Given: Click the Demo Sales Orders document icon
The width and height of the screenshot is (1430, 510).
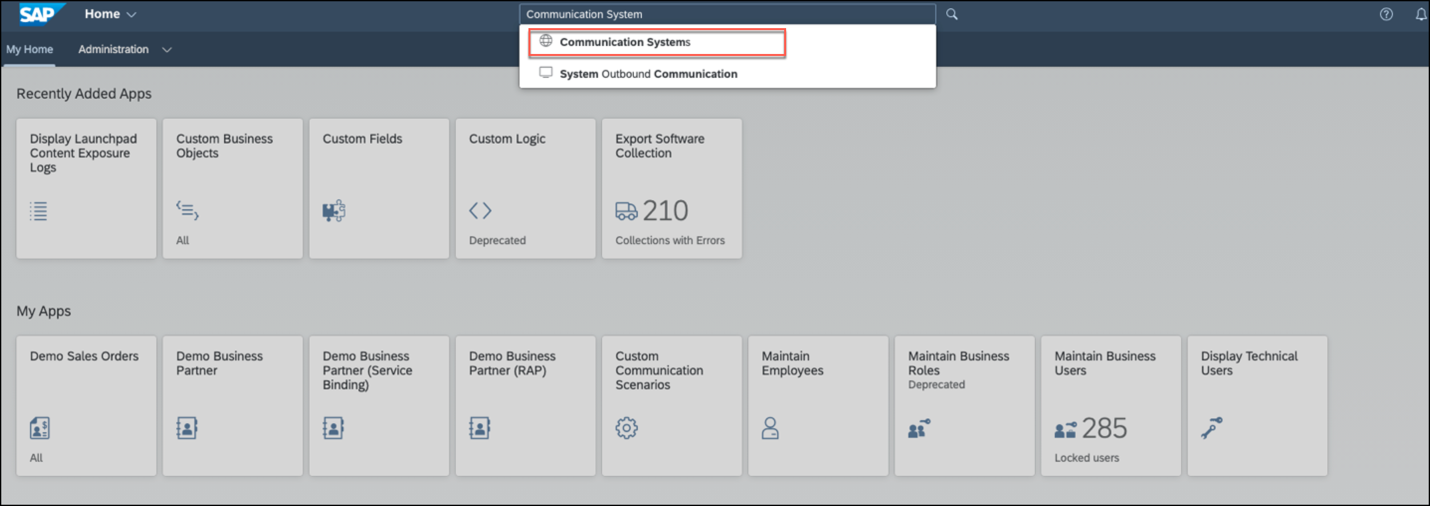Looking at the screenshot, I should click(x=39, y=428).
